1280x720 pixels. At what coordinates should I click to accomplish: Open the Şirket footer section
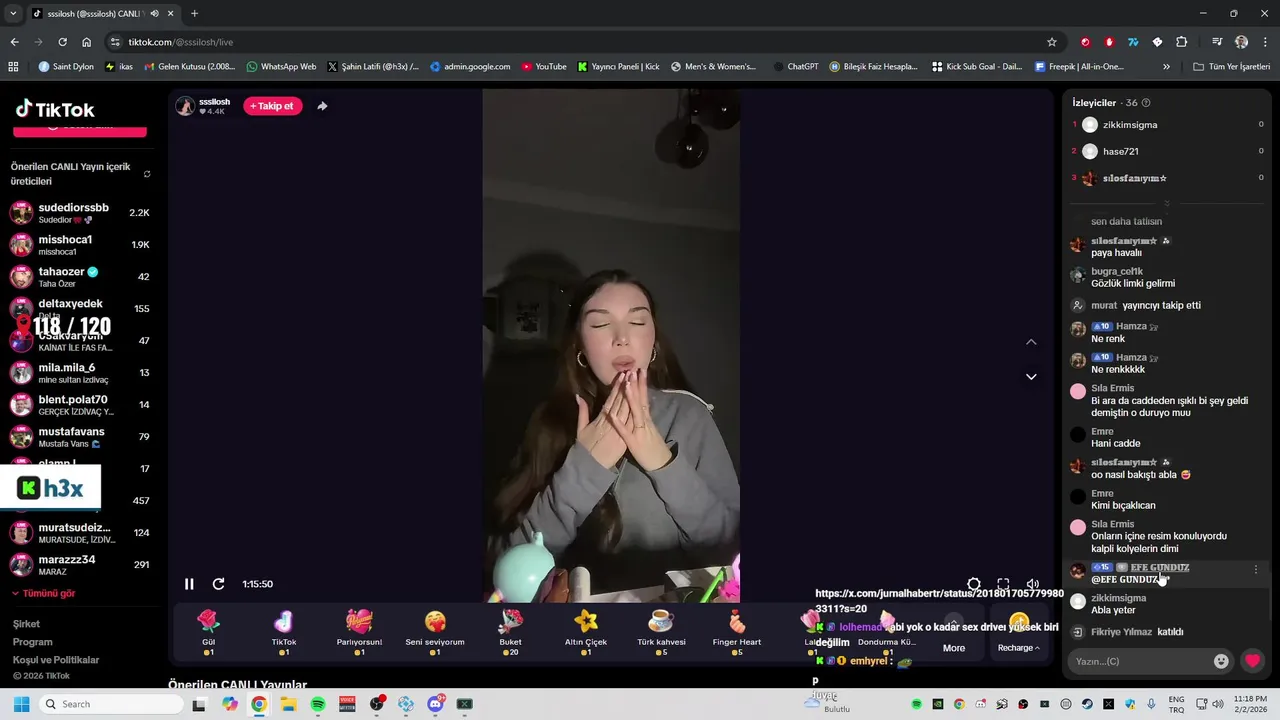tap(26, 624)
